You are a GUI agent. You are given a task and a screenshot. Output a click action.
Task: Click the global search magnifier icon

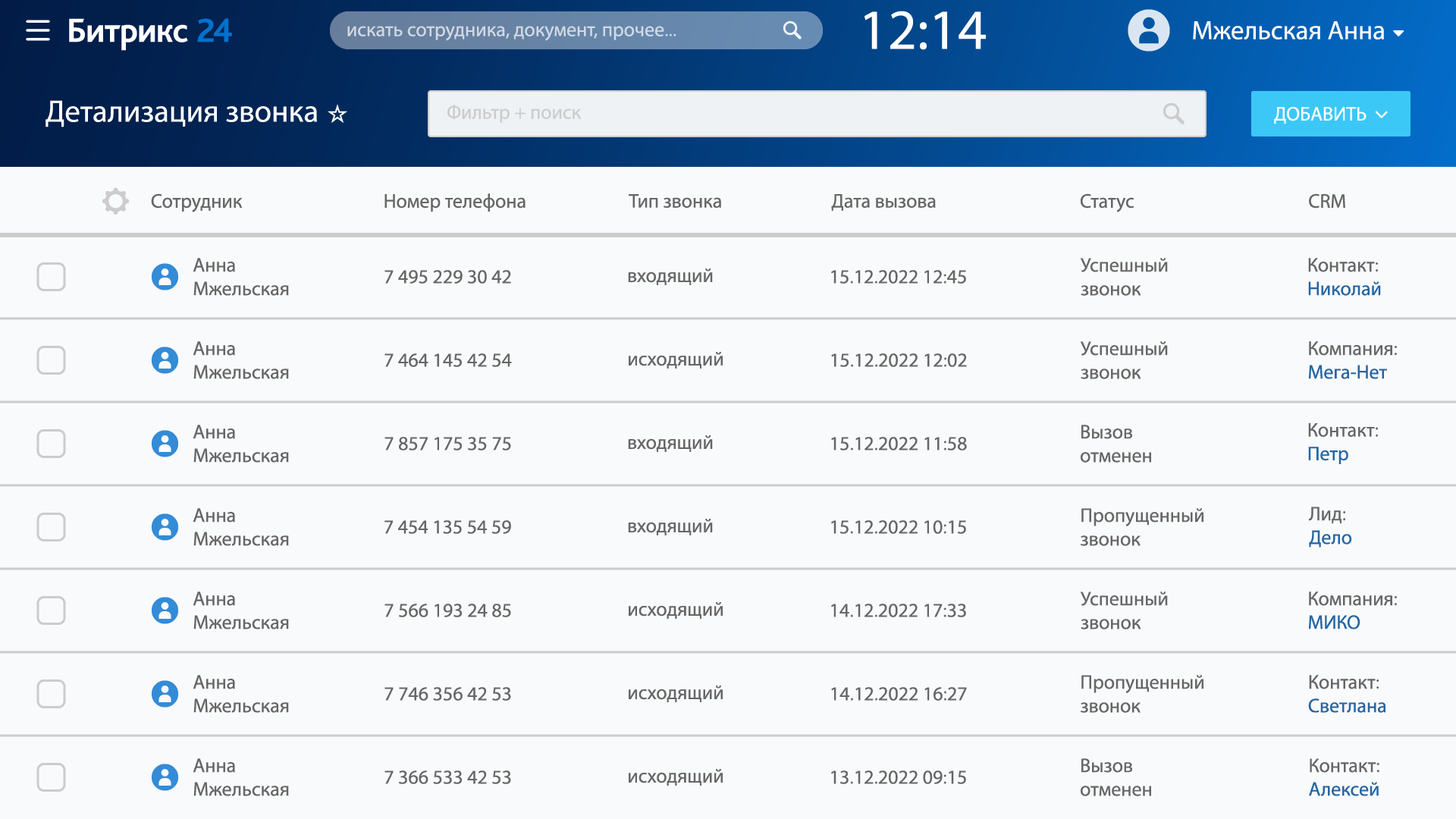[x=792, y=30]
